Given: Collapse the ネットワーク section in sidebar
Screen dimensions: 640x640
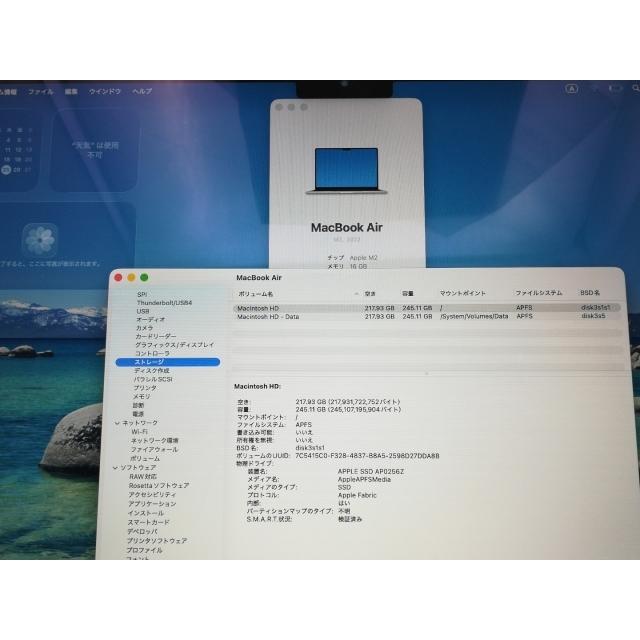Looking at the screenshot, I should click(x=117, y=423).
